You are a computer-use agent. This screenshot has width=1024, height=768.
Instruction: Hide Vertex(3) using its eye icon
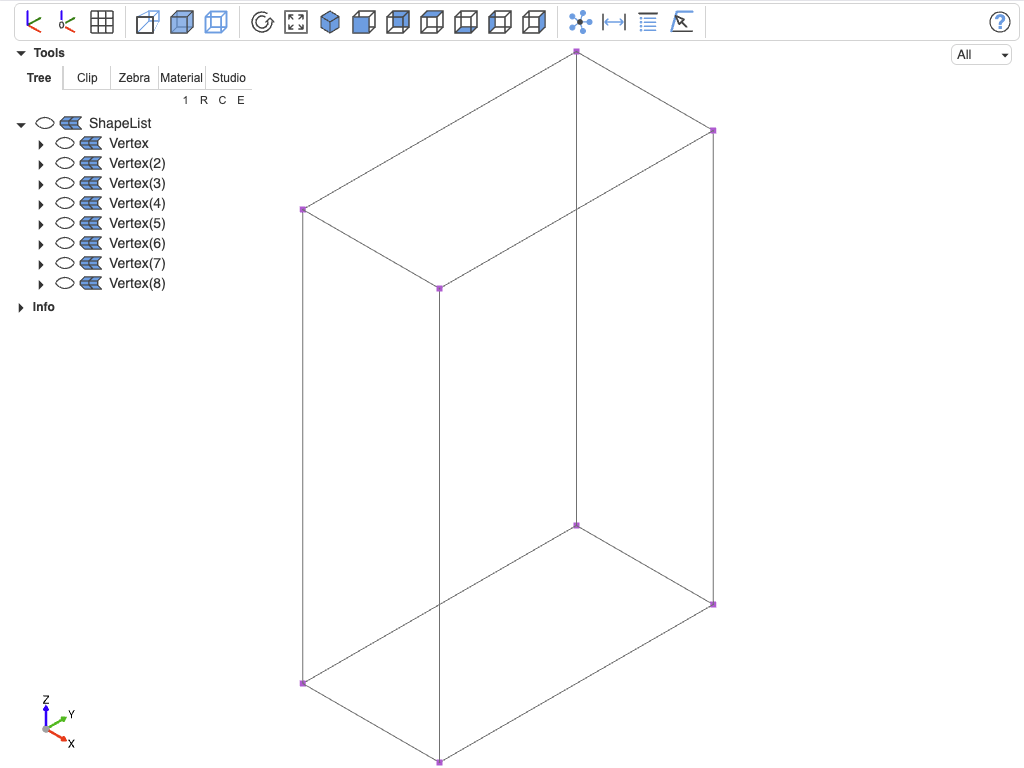(65, 183)
